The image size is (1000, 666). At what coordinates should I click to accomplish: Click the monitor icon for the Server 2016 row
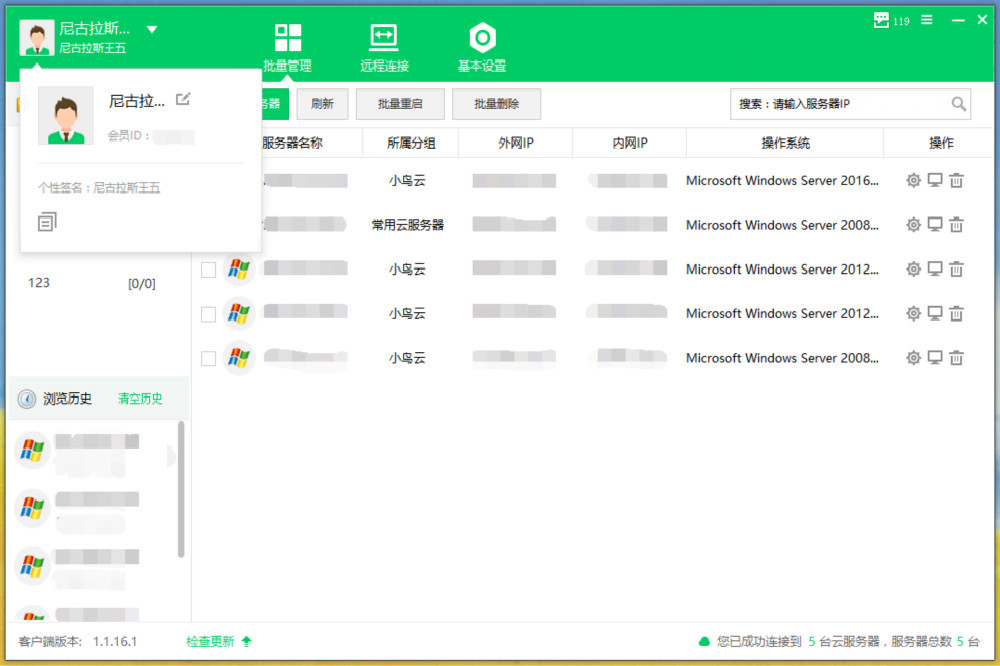tap(935, 181)
